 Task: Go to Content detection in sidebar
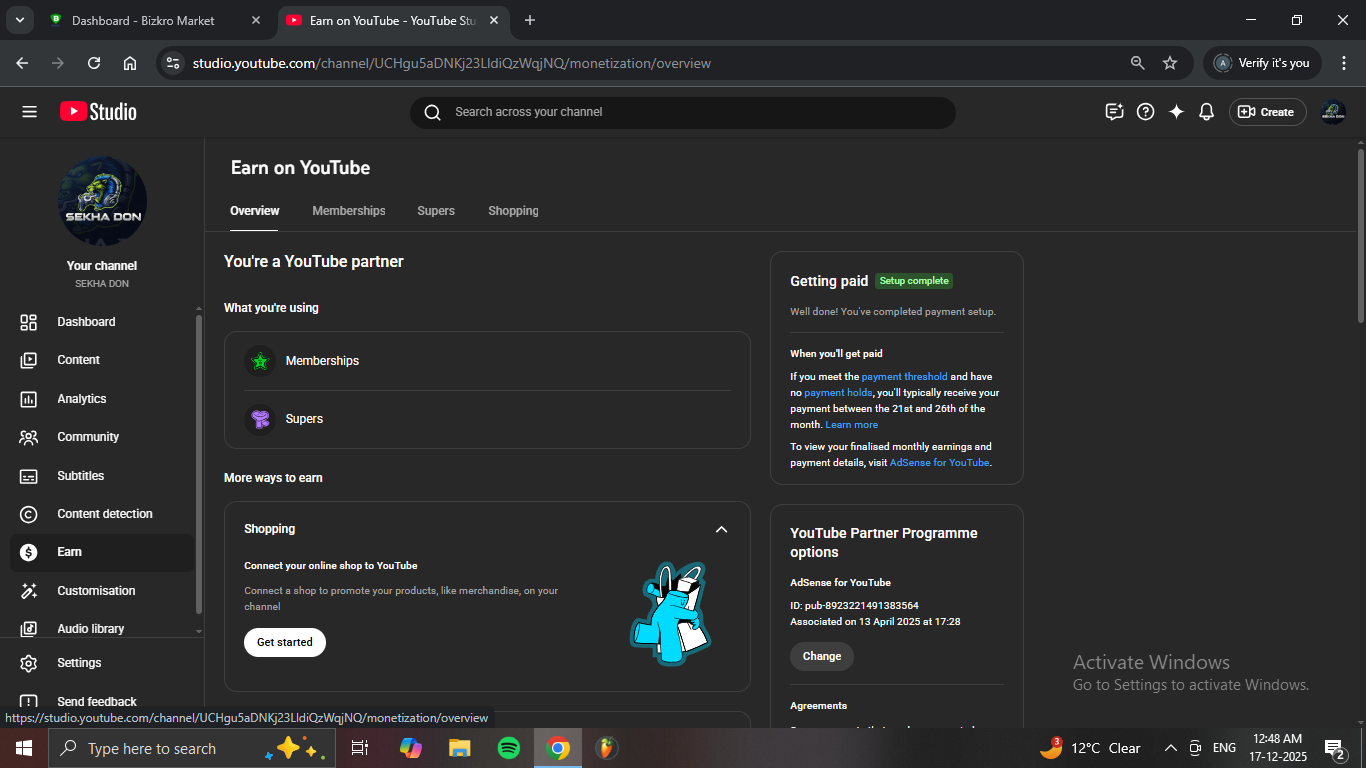click(x=105, y=514)
